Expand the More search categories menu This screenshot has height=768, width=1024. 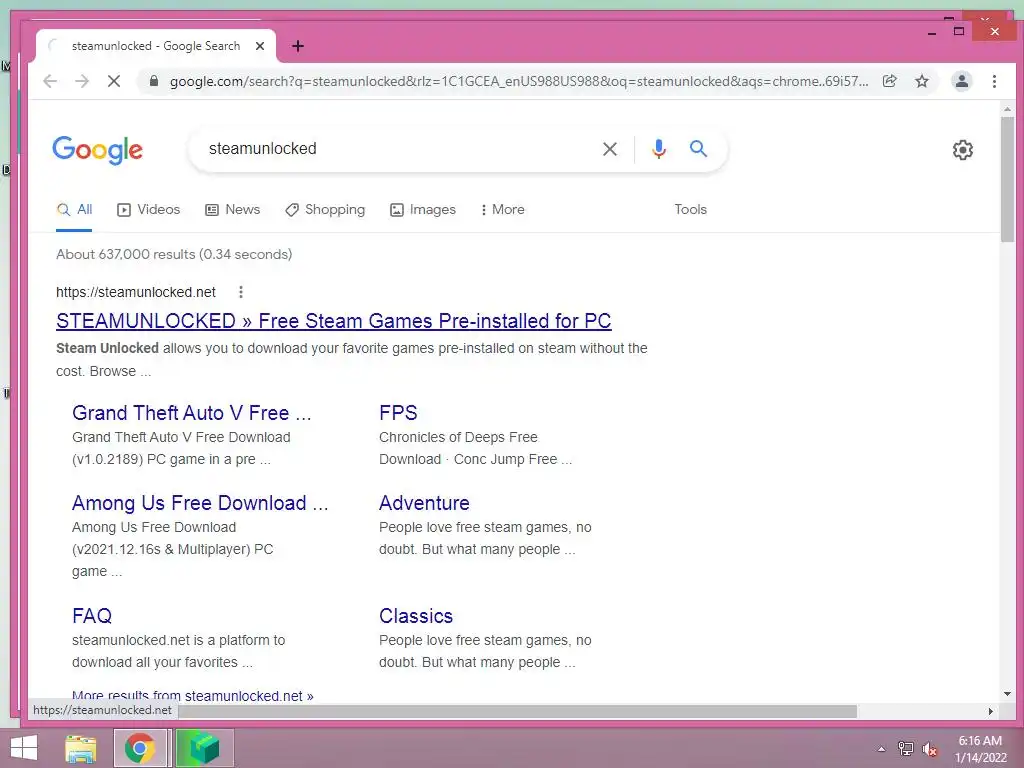click(502, 210)
